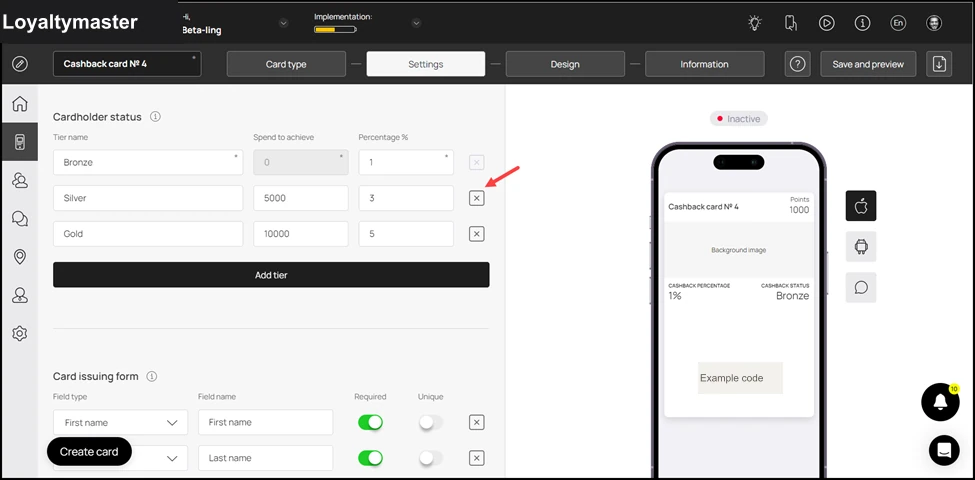Click info icon next to Cardholder status
Viewport: 975px width, 480px height.
click(155, 116)
